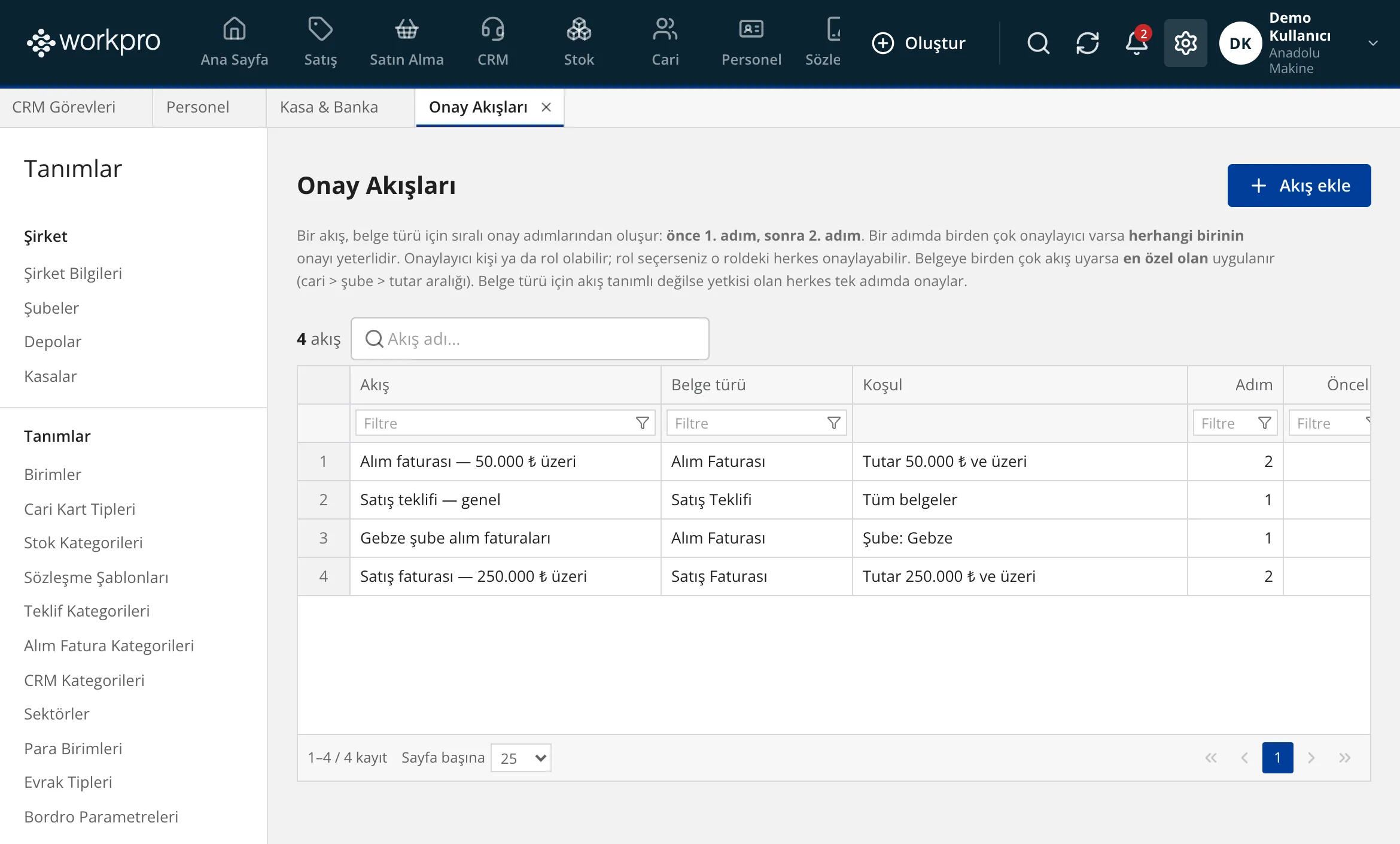Click the global search magnifier icon

pyautogui.click(x=1038, y=43)
